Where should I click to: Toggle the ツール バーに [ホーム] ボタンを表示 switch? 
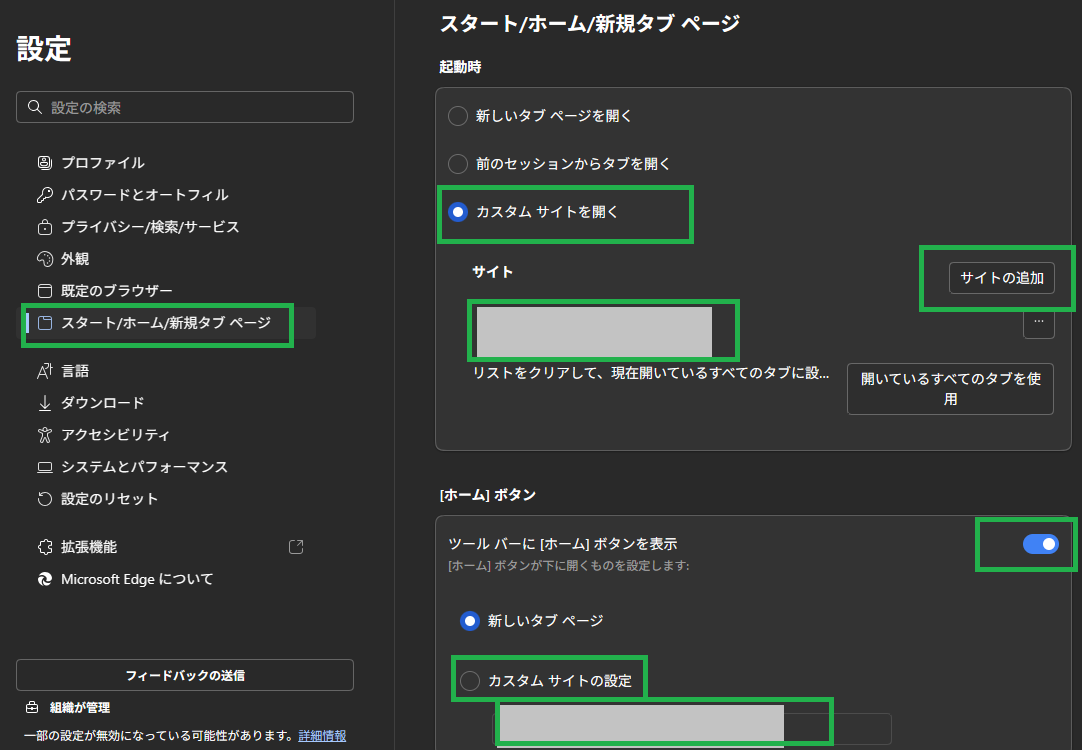click(x=1041, y=544)
